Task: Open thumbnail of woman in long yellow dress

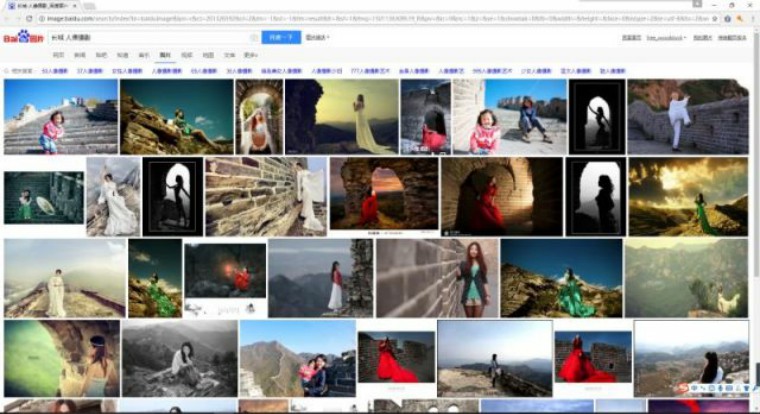Action: coord(342,117)
